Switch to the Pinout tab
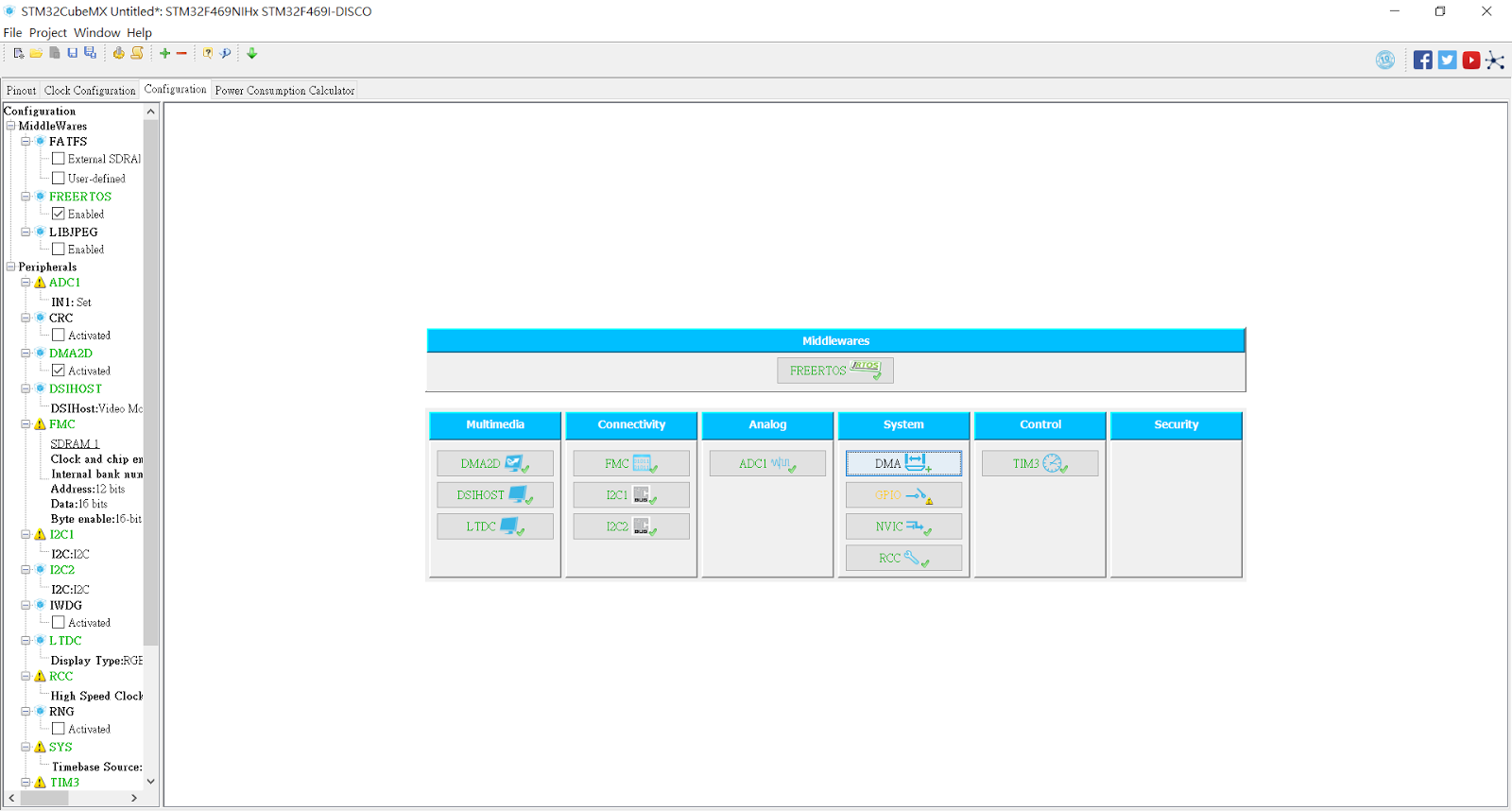The width and height of the screenshot is (1512, 811). [x=21, y=91]
